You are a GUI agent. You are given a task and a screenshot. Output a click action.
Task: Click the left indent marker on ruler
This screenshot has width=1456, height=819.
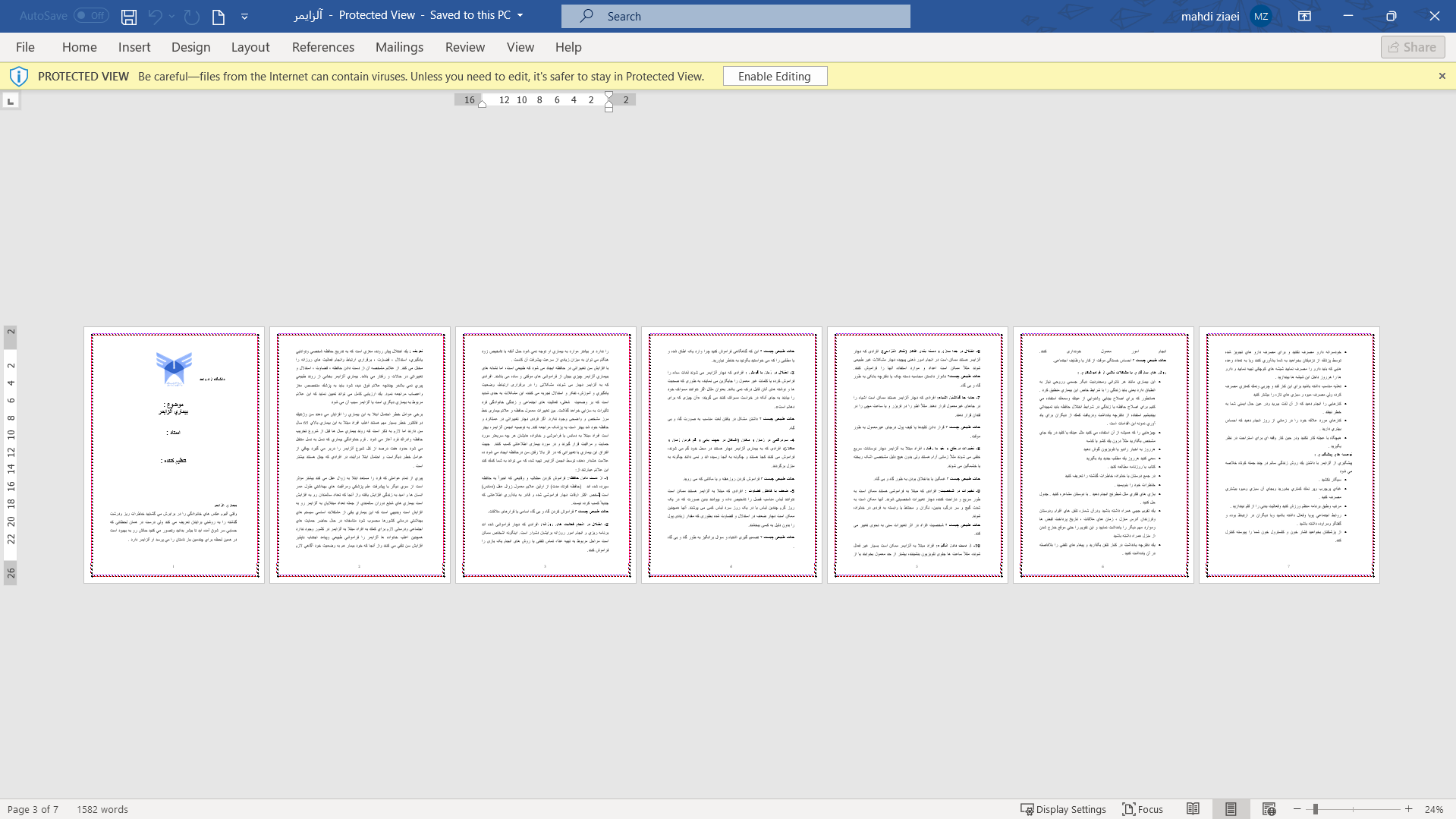click(x=482, y=103)
